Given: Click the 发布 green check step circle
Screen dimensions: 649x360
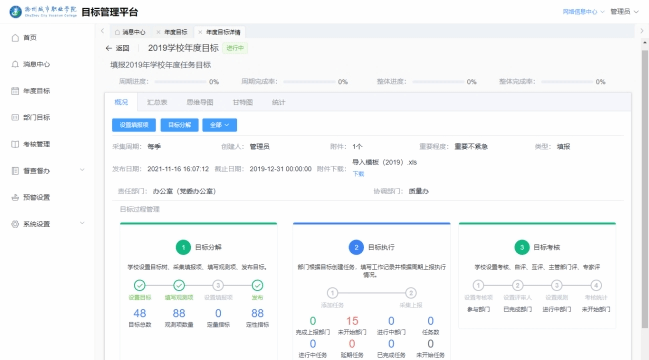Looking at the screenshot, I should (x=257, y=286).
